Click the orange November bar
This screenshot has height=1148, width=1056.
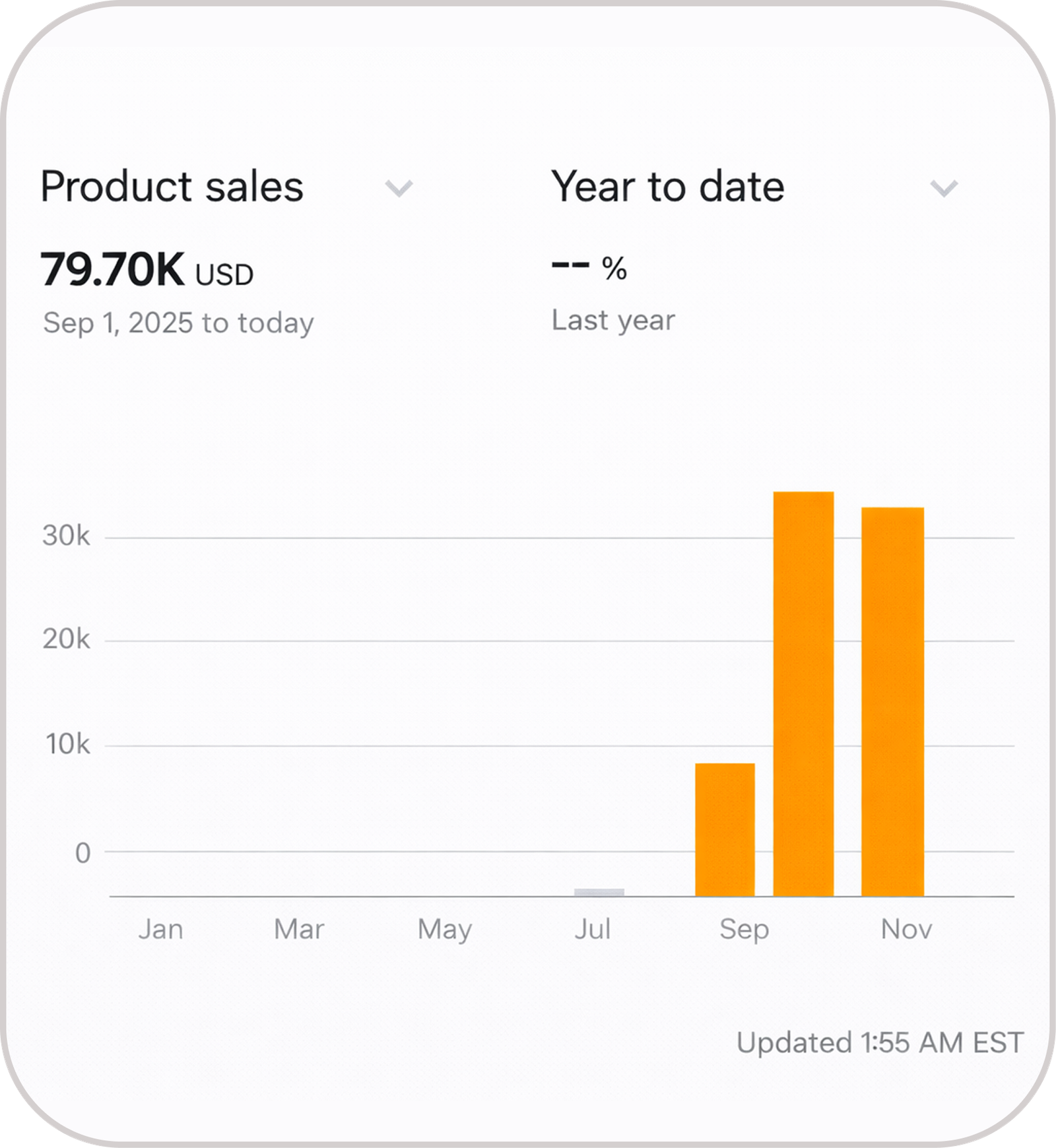892,701
